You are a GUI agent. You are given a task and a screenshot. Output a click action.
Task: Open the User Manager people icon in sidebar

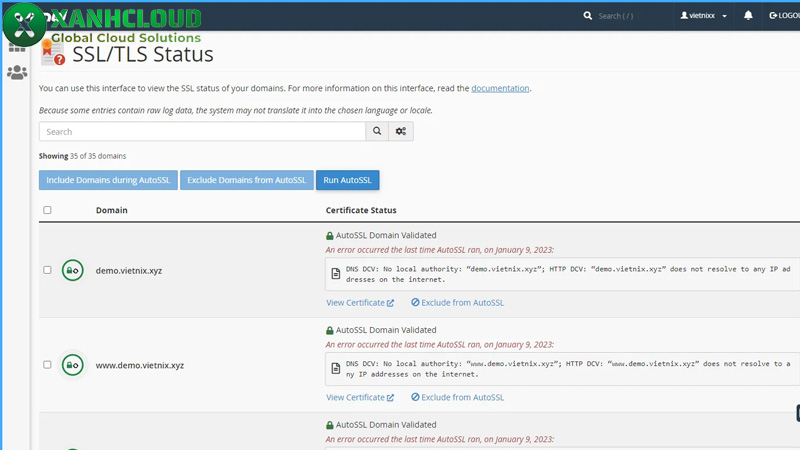17,73
